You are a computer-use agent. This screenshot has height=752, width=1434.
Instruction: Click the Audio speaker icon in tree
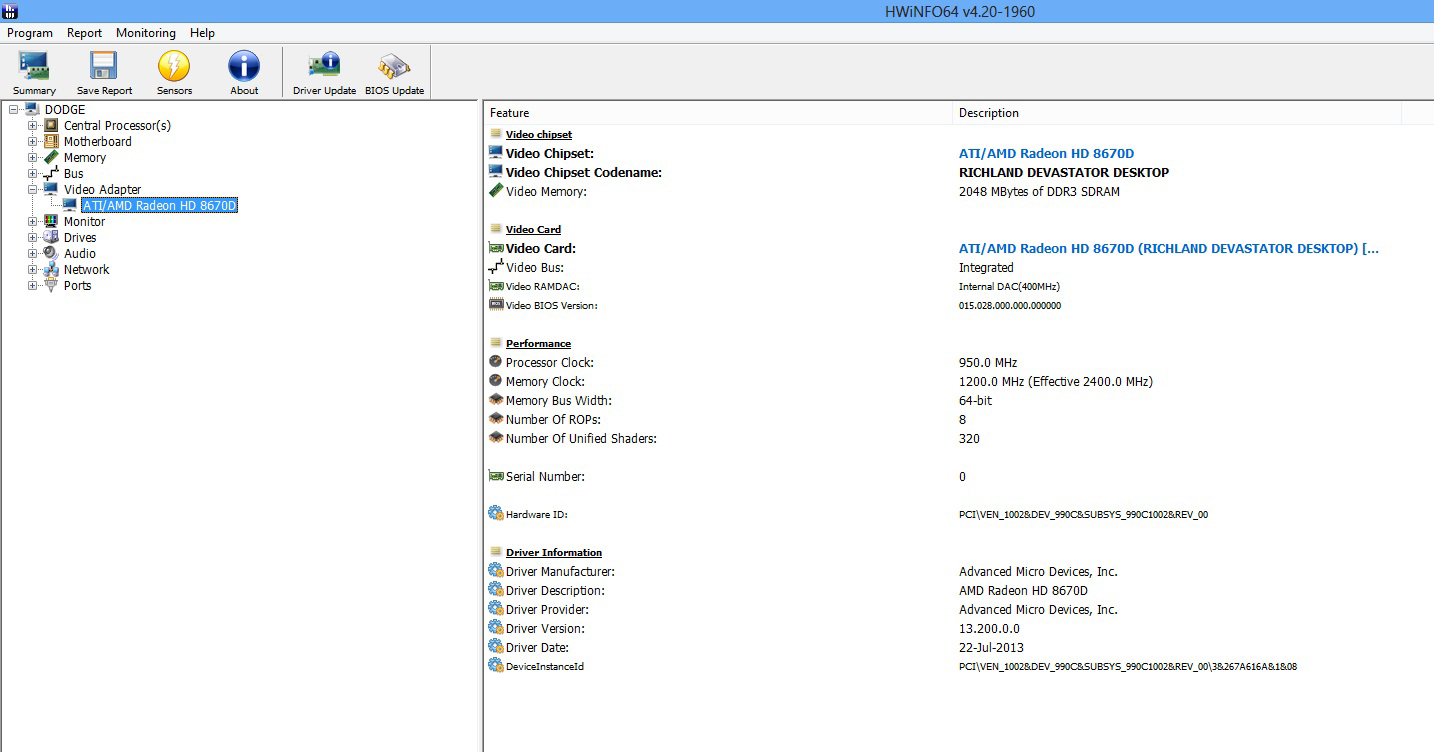click(x=52, y=253)
